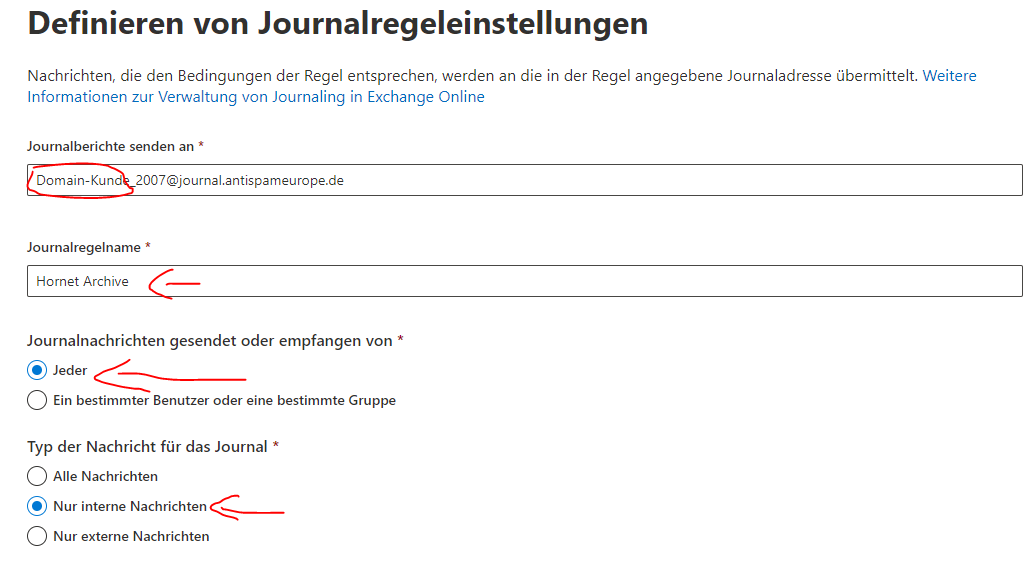The image size is (1033, 566).
Task: Click the 'Journalberichte senden an' field label
Action: coord(110,146)
